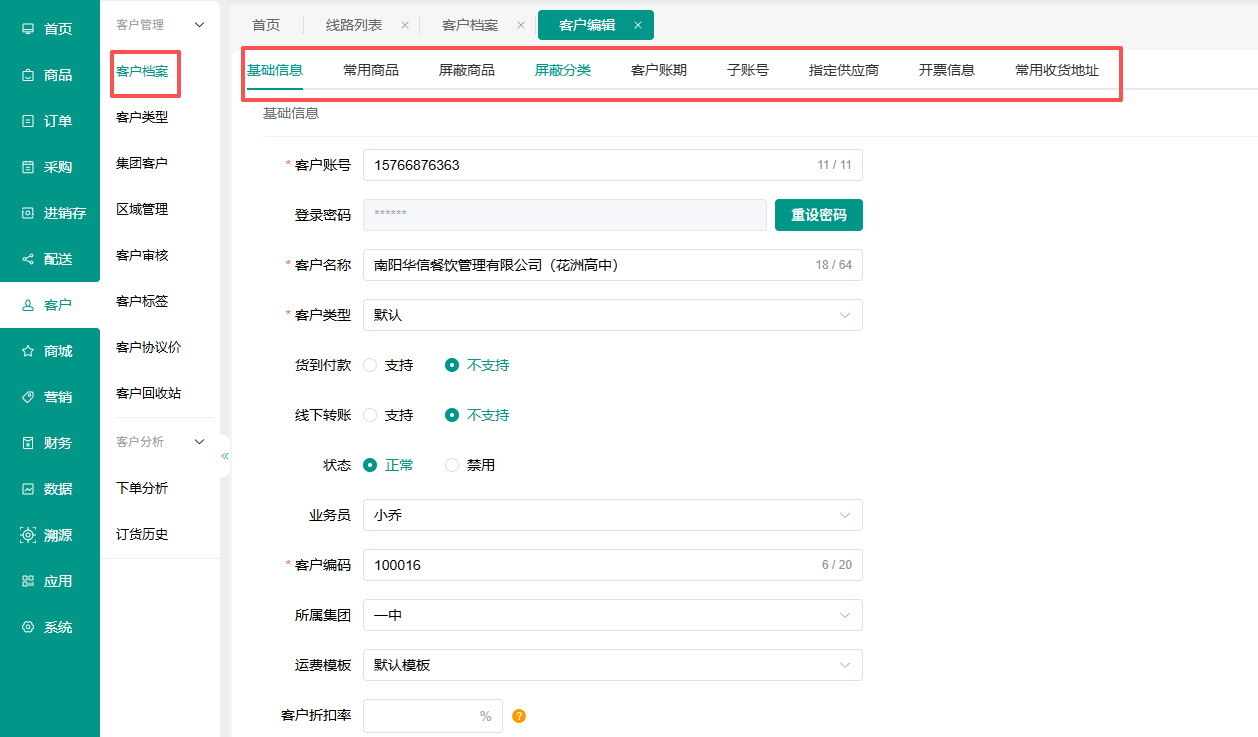Click the 系统 settings gear icon
The width and height of the screenshot is (1258, 737).
pyautogui.click(x=28, y=627)
